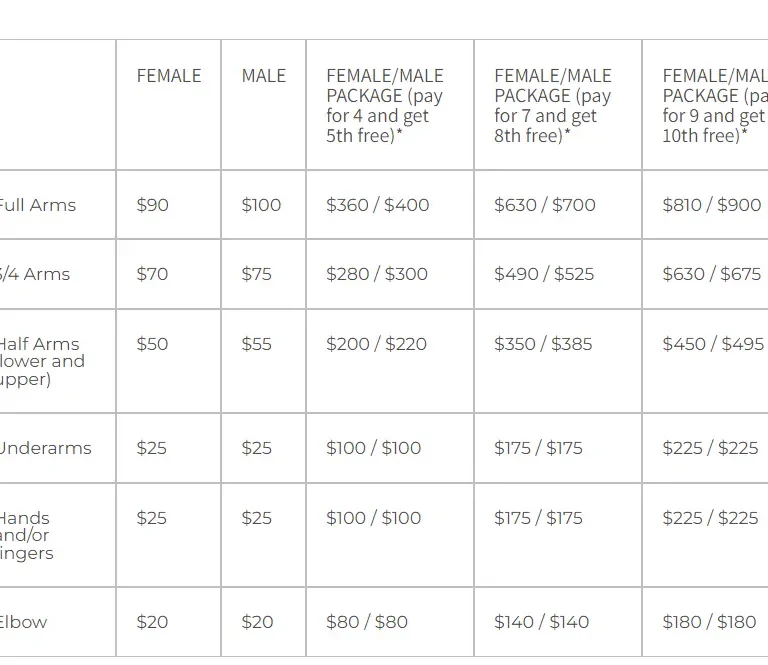
Task: Click the FEMALE column header
Action: pyautogui.click(x=168, y=76)
